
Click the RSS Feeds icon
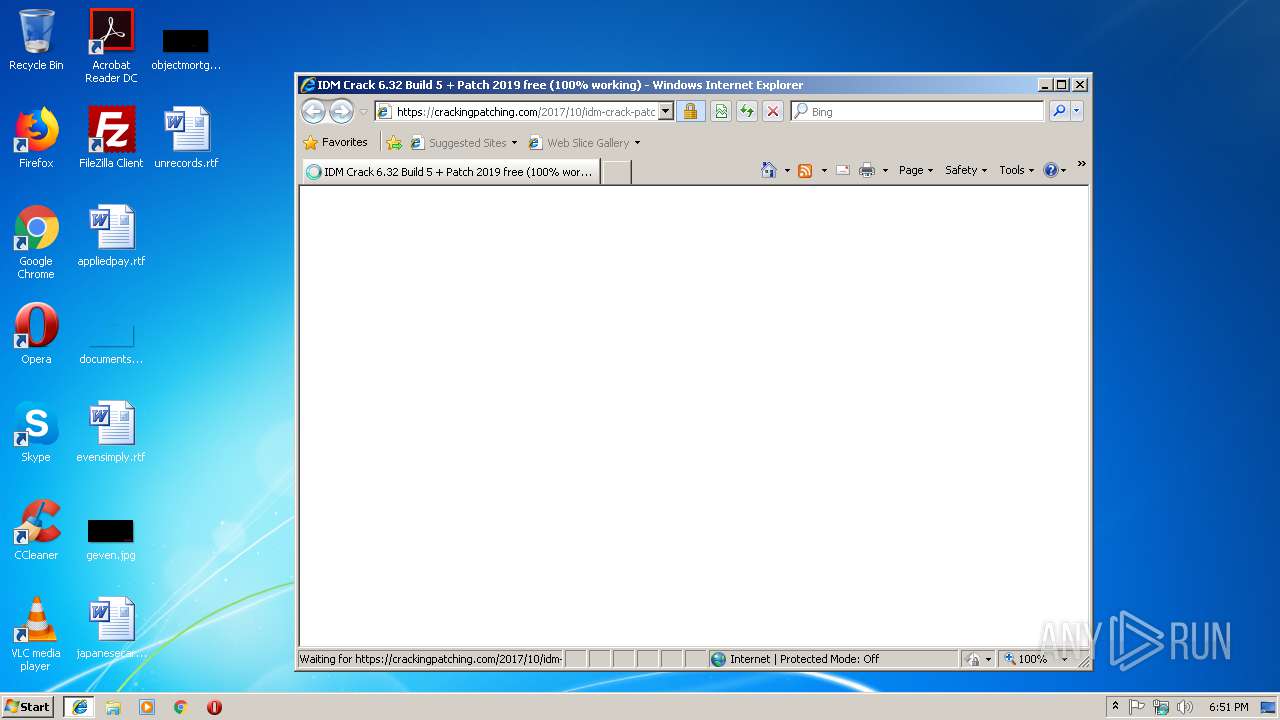click(805, 170)
